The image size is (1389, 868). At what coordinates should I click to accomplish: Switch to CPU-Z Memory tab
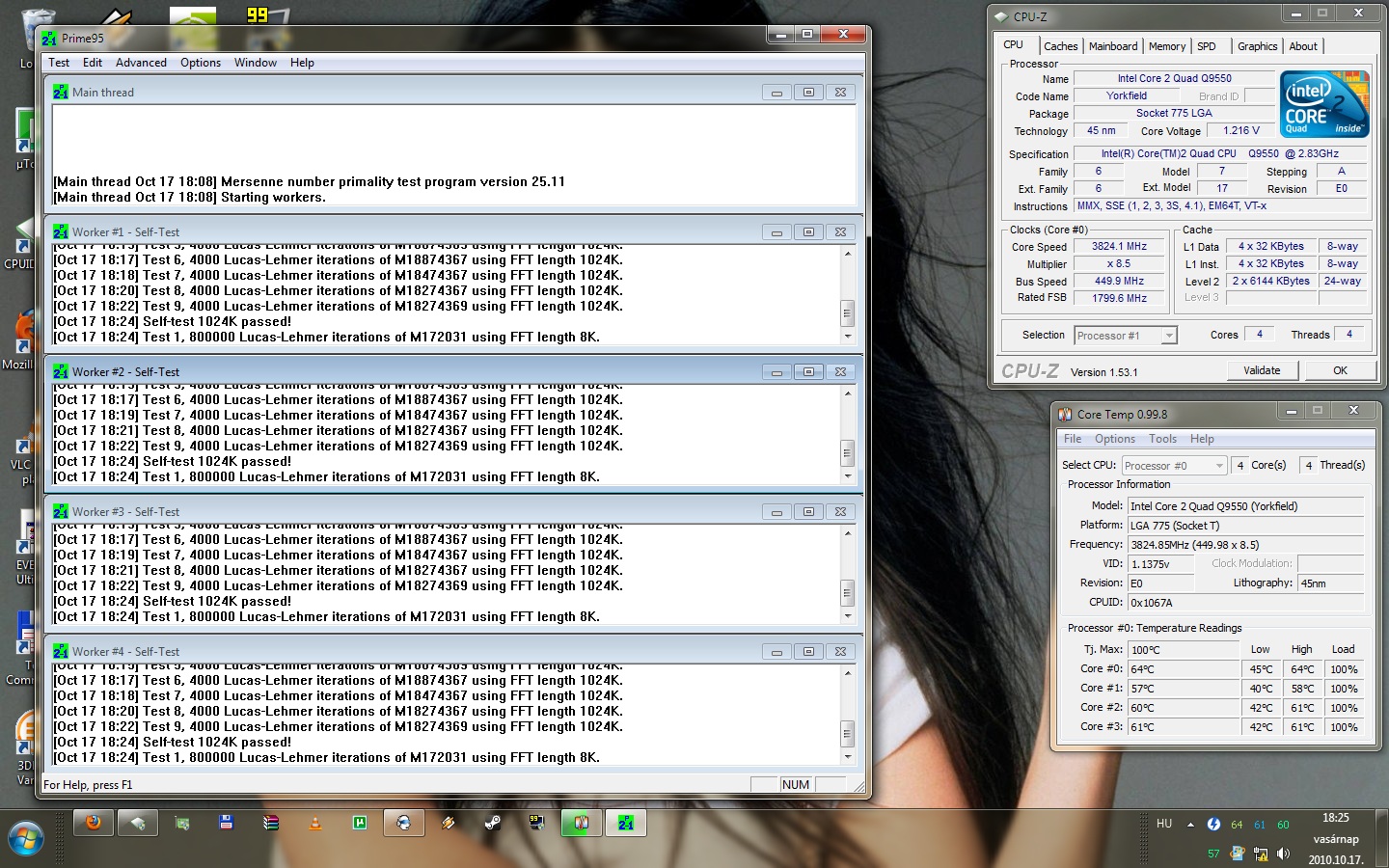(x=1167, y=46)
